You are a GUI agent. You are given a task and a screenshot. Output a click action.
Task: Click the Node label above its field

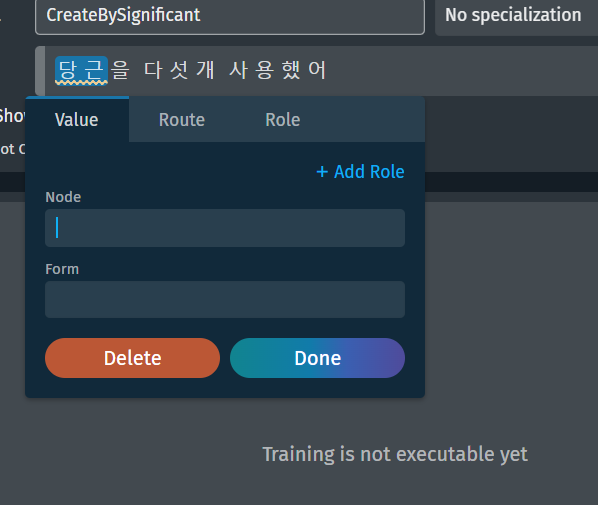click(63, 197)
